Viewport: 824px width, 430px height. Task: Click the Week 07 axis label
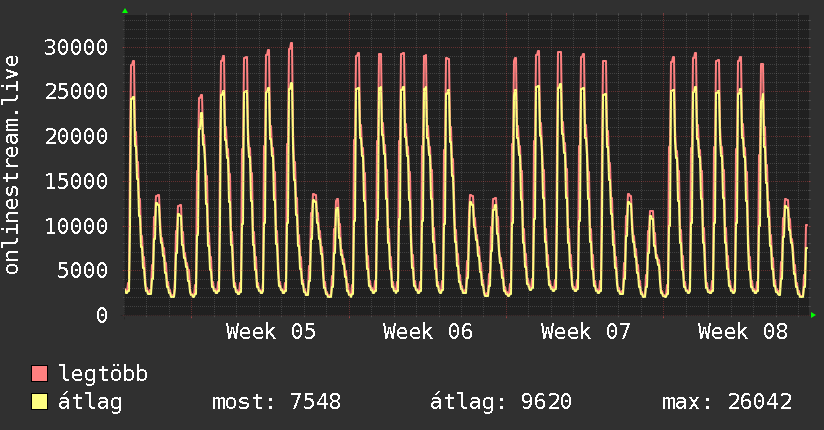pos(586,331)
